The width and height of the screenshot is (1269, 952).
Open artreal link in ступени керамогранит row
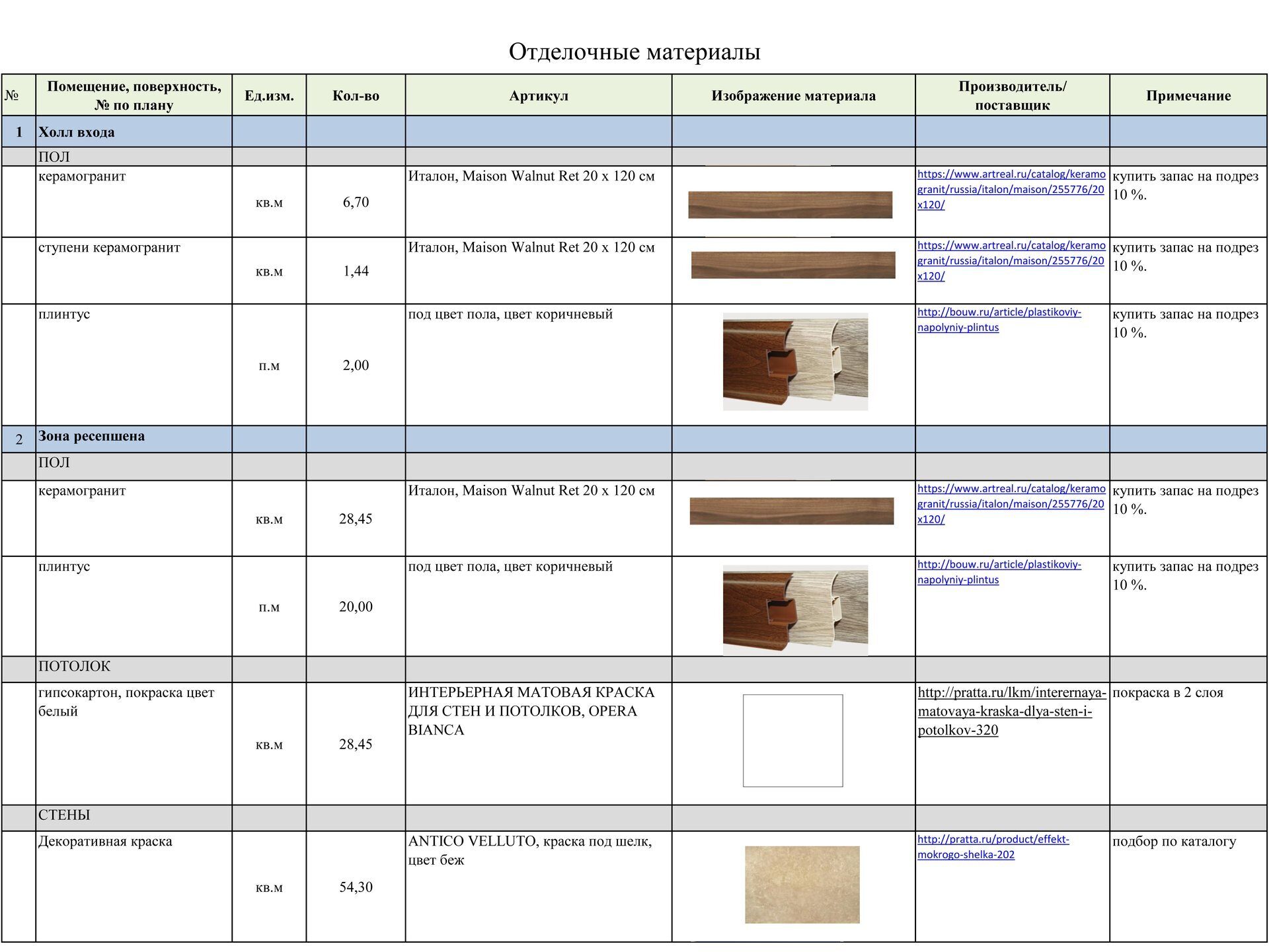(x=1011, y=261)
